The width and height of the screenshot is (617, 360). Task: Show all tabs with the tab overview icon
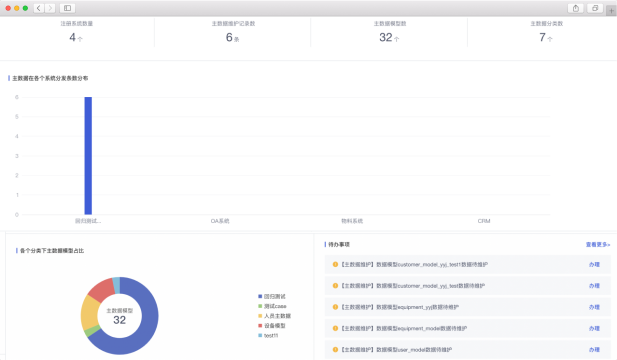pos(595,8)
